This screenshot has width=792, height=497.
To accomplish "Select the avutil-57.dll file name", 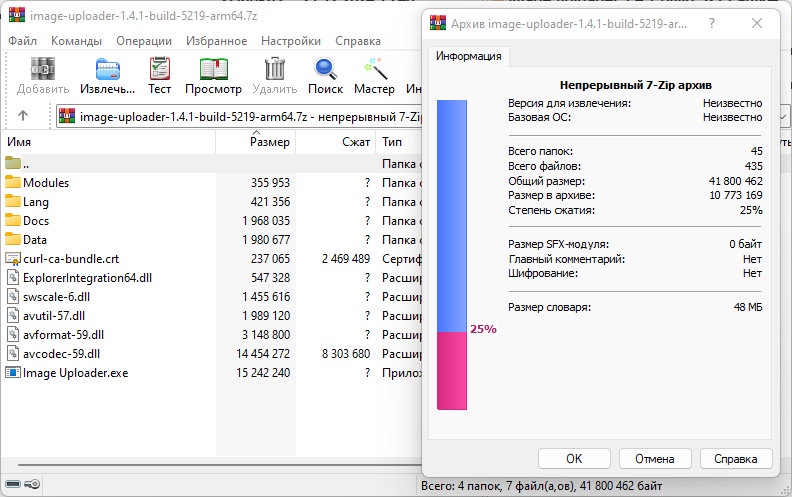I will coord(54,316).
